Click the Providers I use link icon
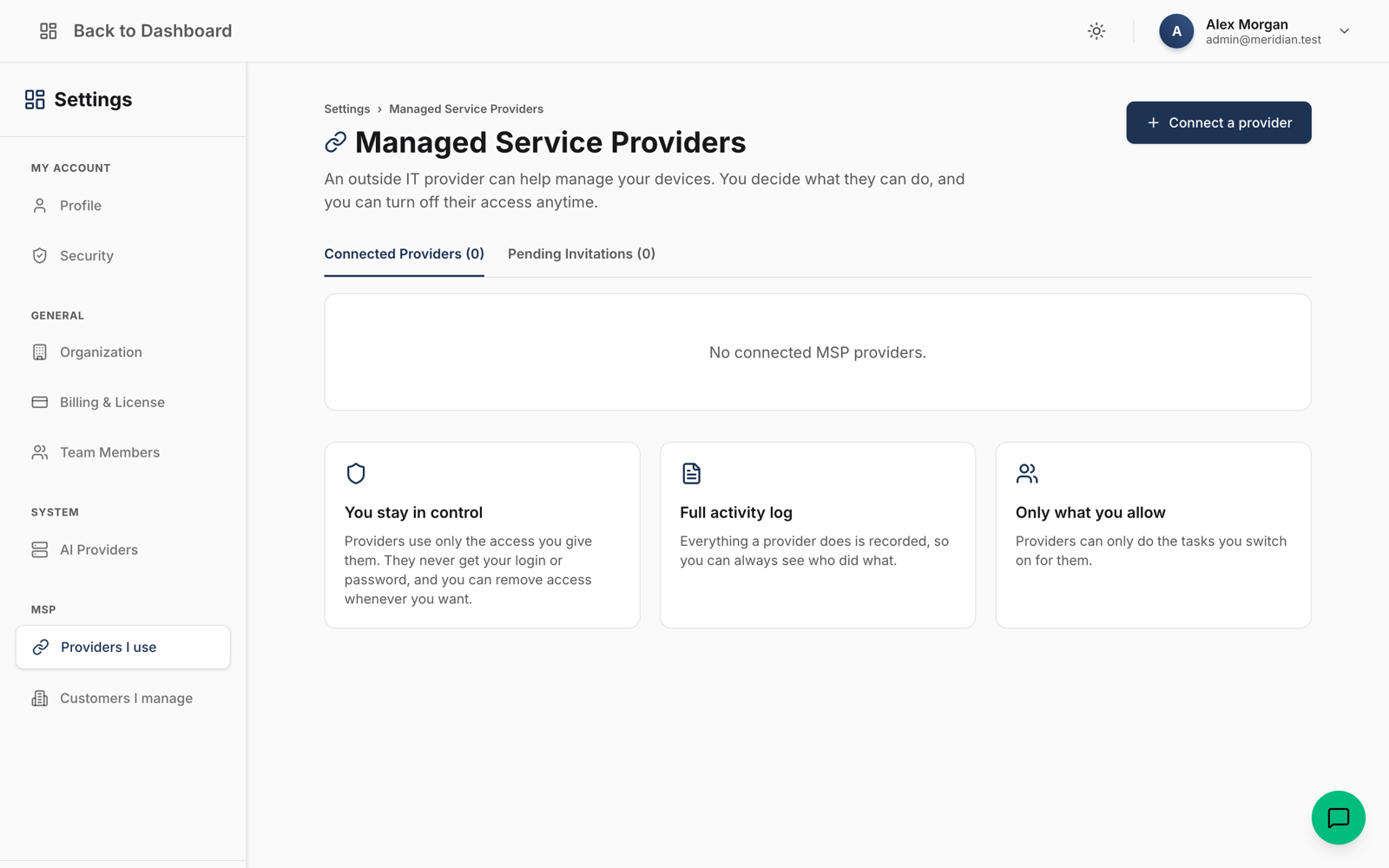1389x868 pixels. coord(41,648)
